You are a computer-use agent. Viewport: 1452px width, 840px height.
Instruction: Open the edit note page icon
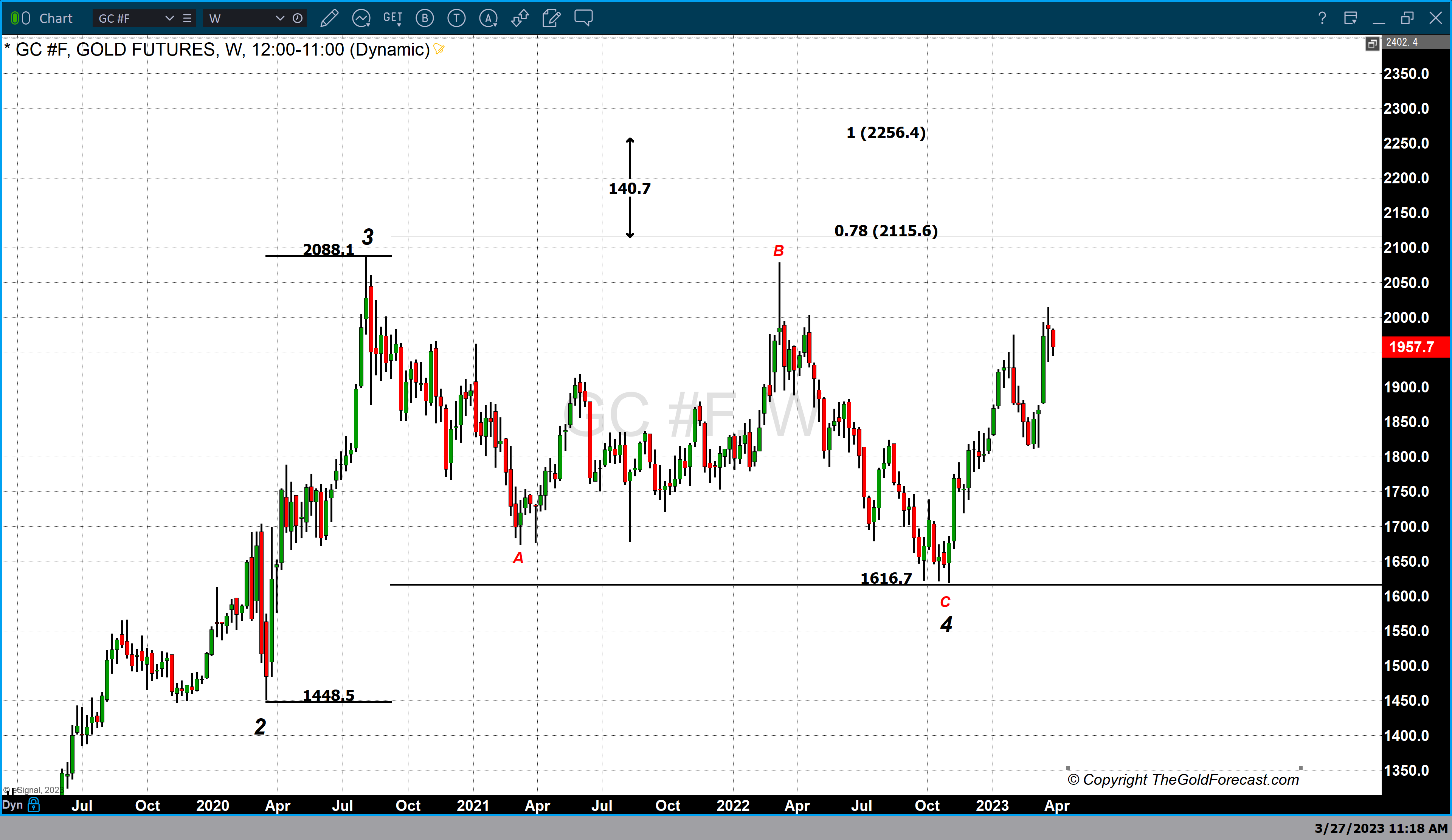pos(551,19)
